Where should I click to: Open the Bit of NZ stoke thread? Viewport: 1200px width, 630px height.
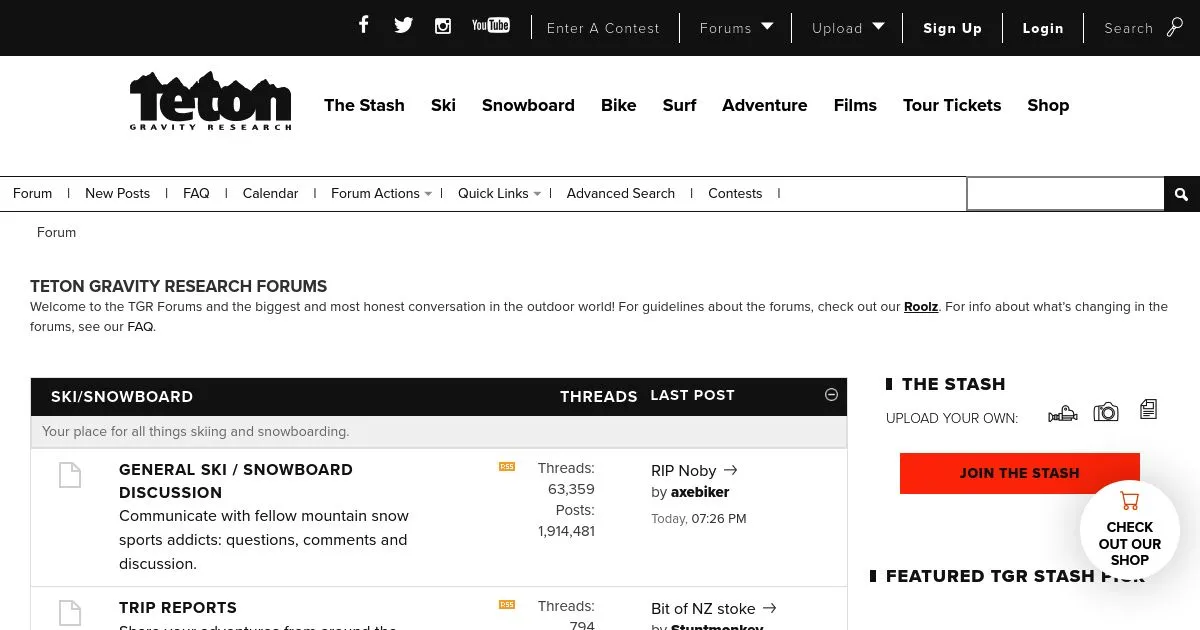click(703, 608)
